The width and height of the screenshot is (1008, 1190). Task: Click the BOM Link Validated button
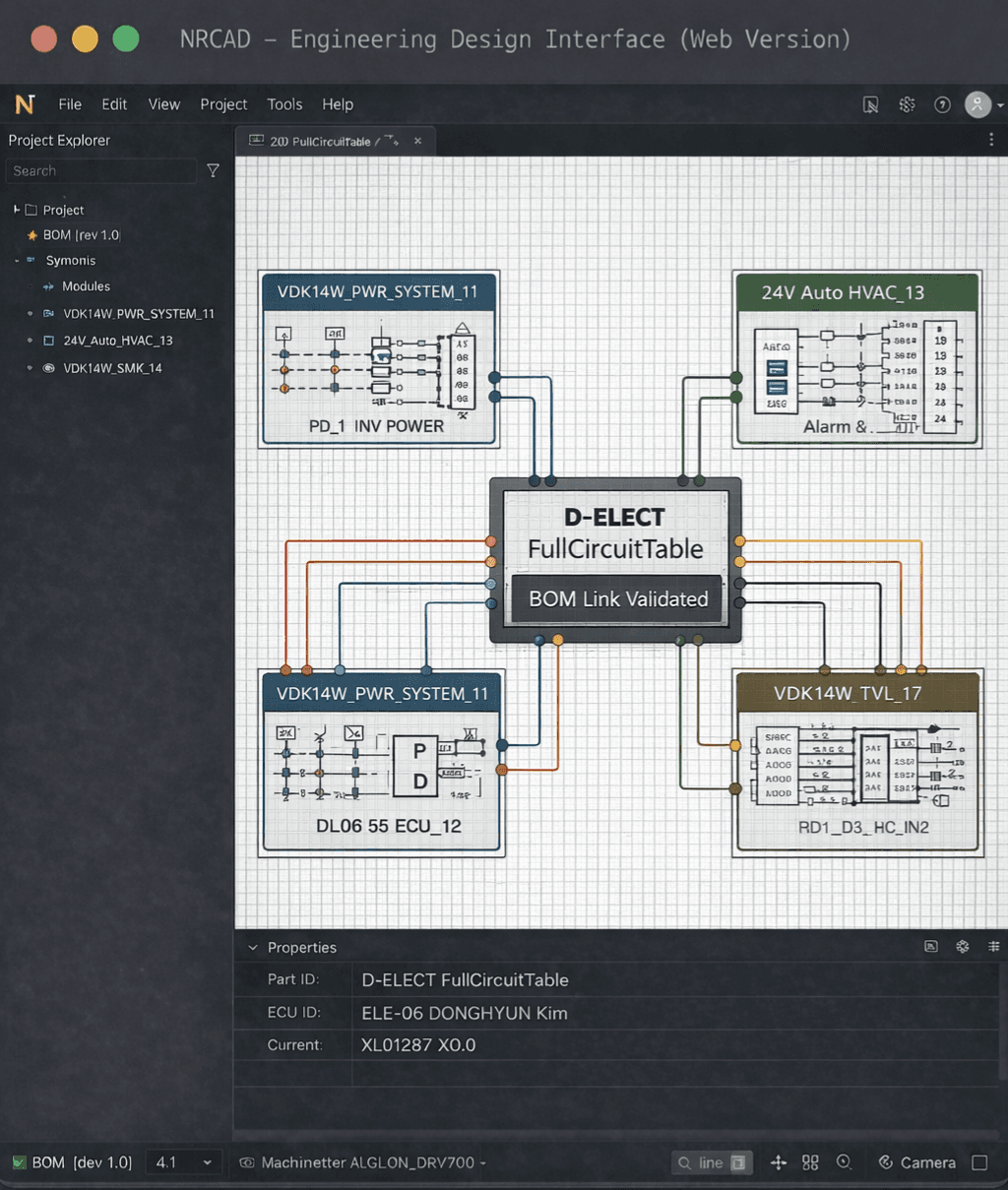[x=617, y=598]
